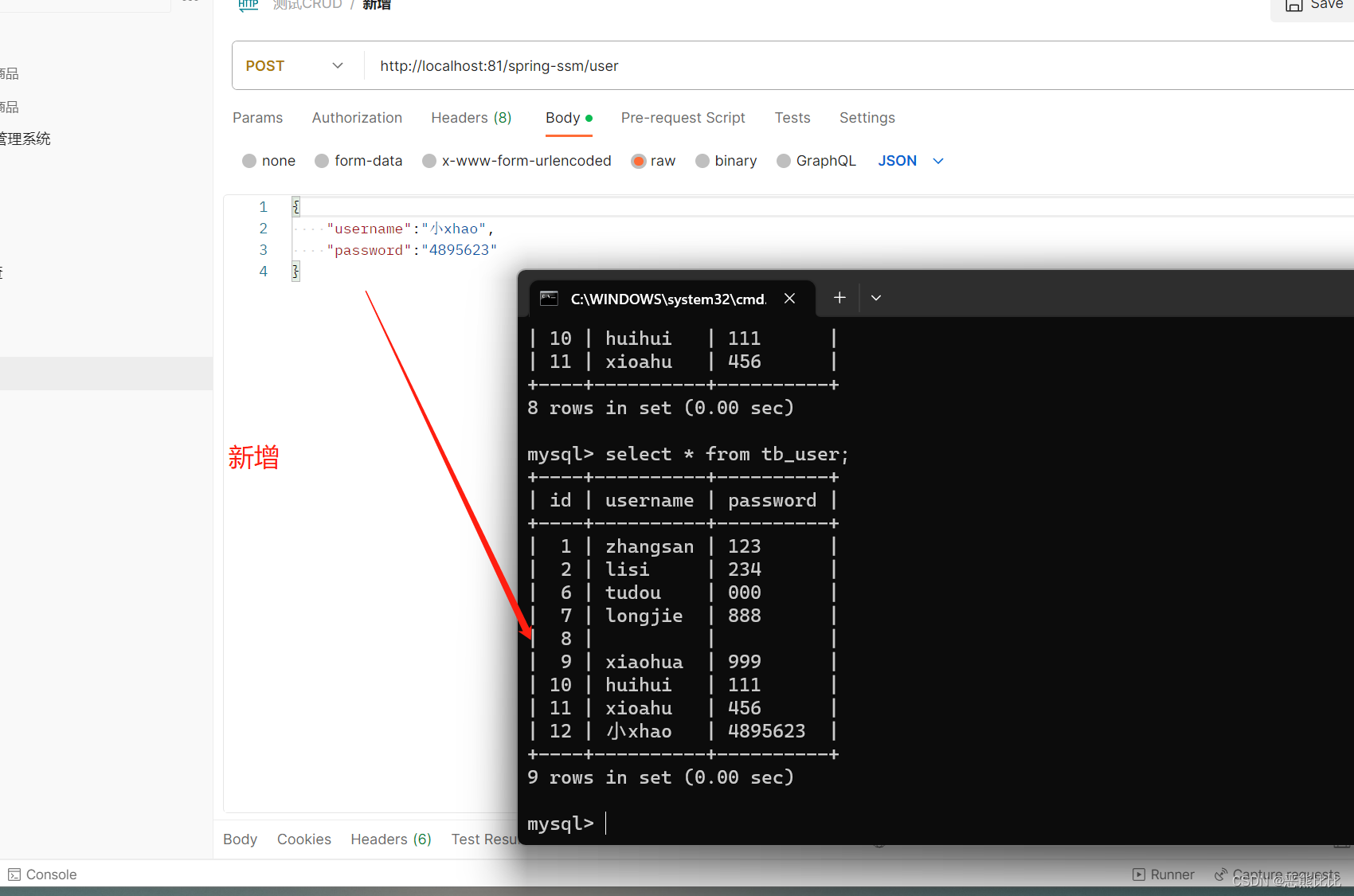Click the HTTP request type icon
The image size is (1354, 896).
pos(248,5)
